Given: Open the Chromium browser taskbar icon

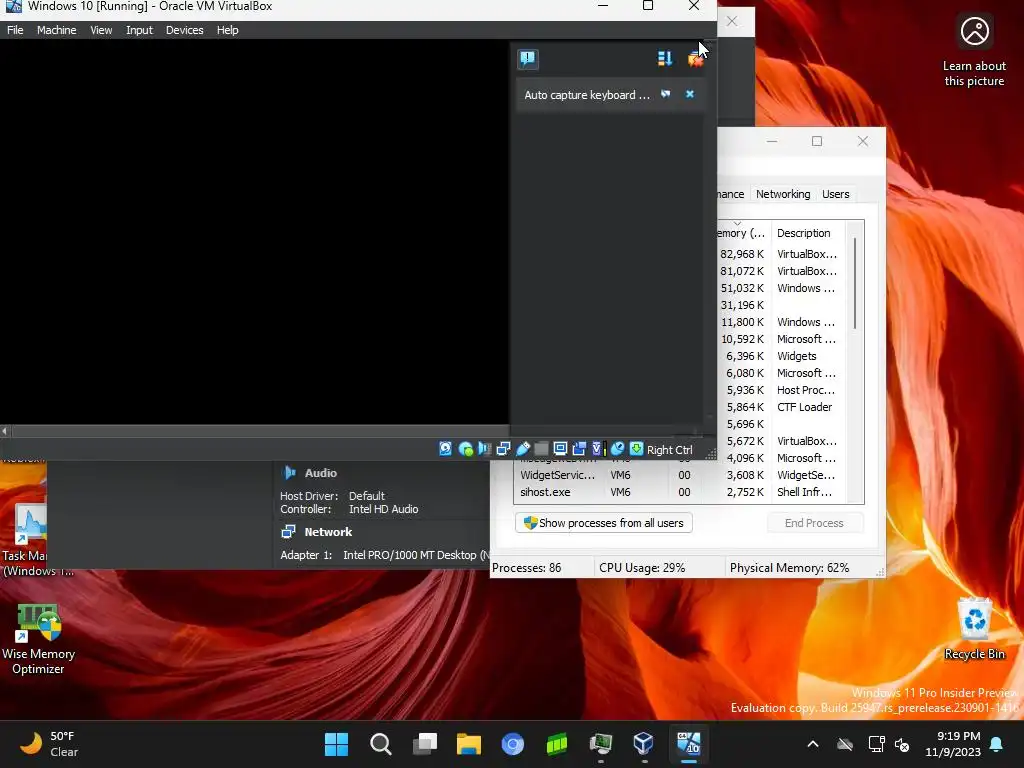Looking at the screenshot, I should click(513, 744).
